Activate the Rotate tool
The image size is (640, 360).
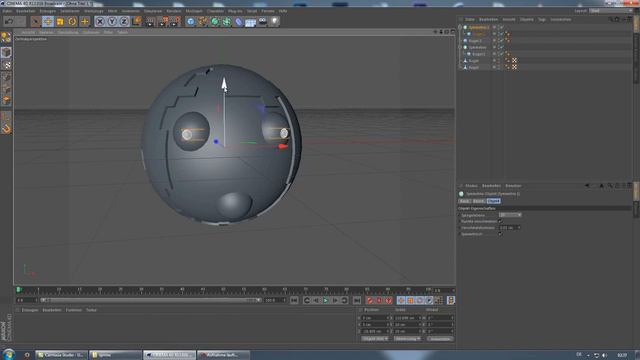click(x=72, y=21)
